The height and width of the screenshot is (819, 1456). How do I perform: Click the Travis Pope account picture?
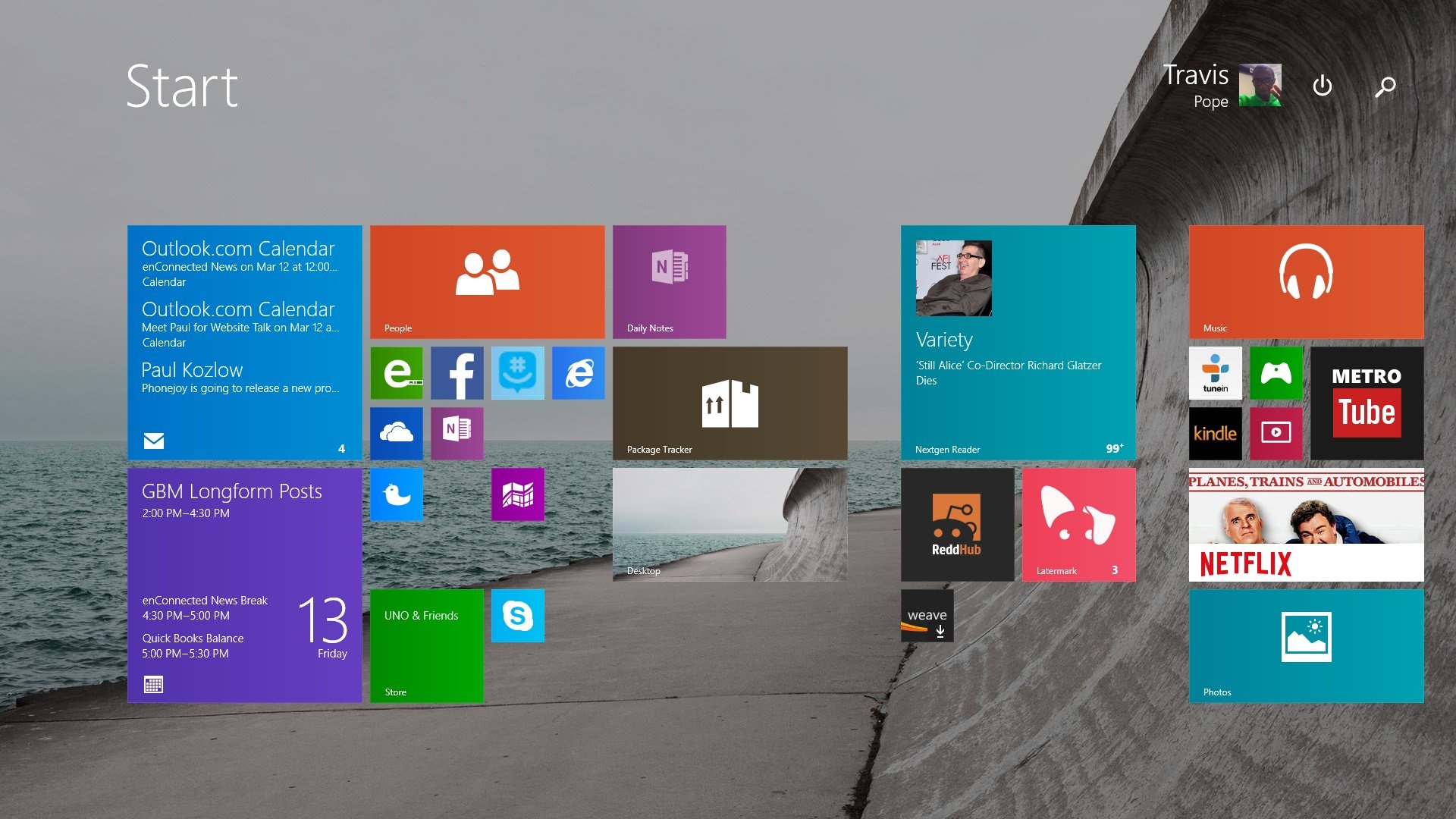coord(1260,85)
